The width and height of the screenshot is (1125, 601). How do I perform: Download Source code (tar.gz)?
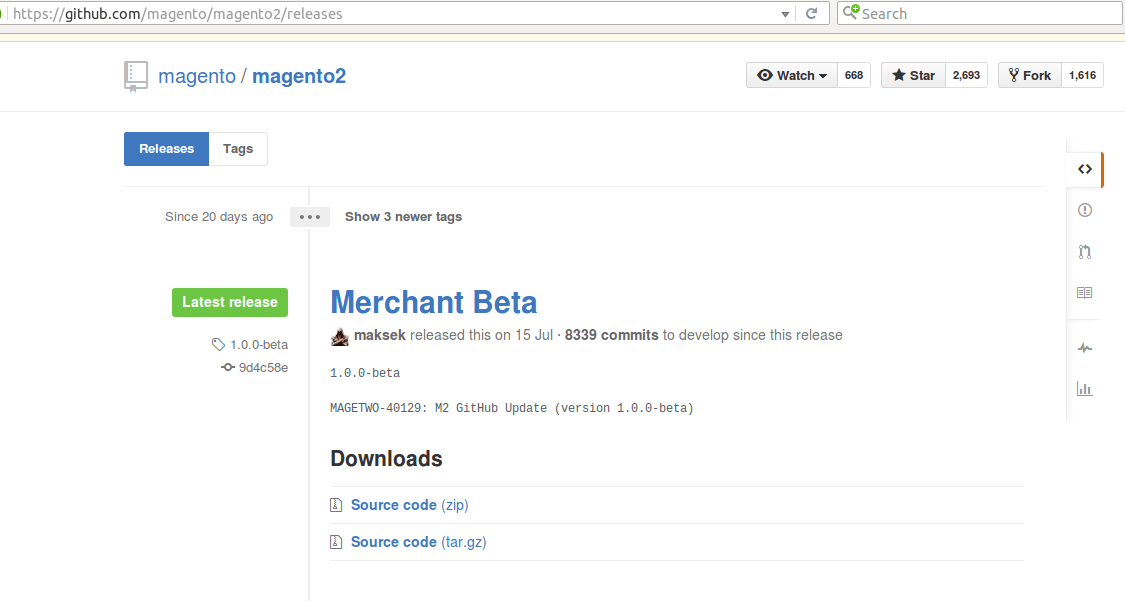[418, 542]
